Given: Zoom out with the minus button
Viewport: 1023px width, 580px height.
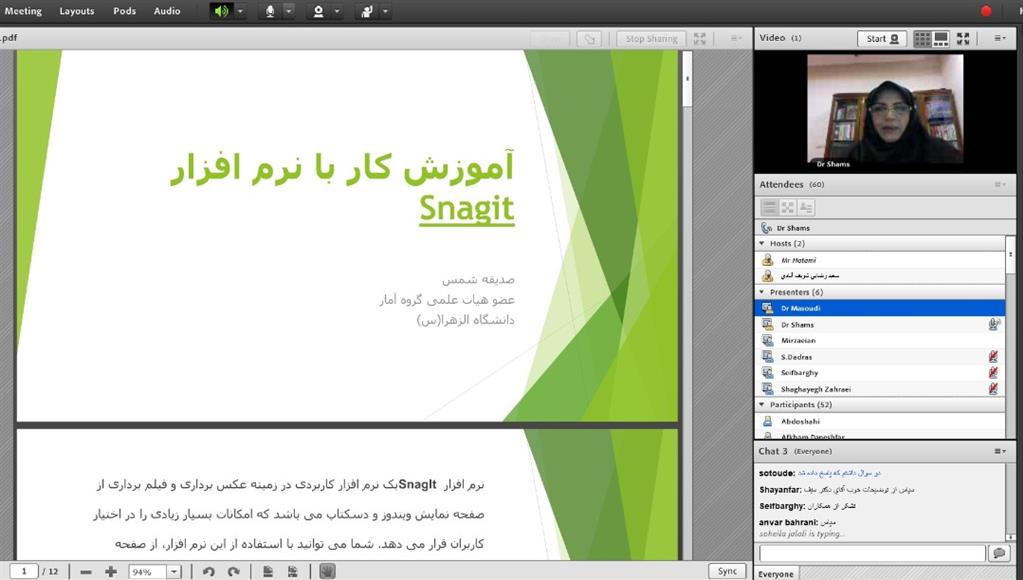Looking at the screenshot, I should [85, 572].
